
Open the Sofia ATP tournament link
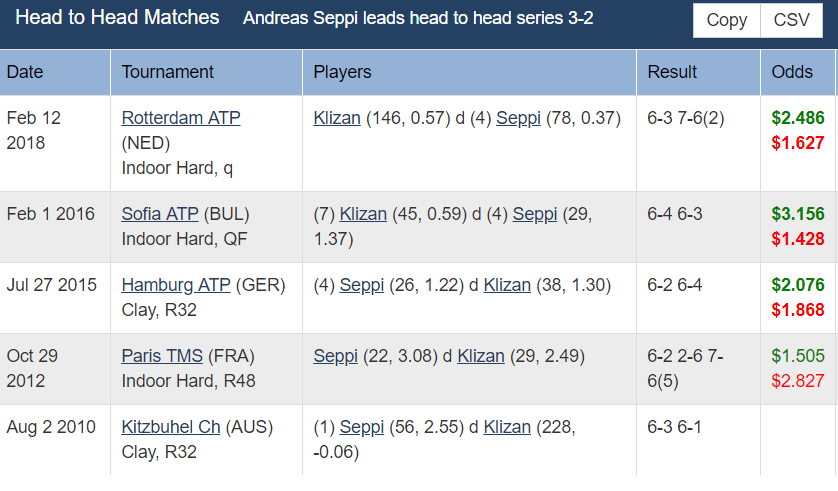[160, 214]
